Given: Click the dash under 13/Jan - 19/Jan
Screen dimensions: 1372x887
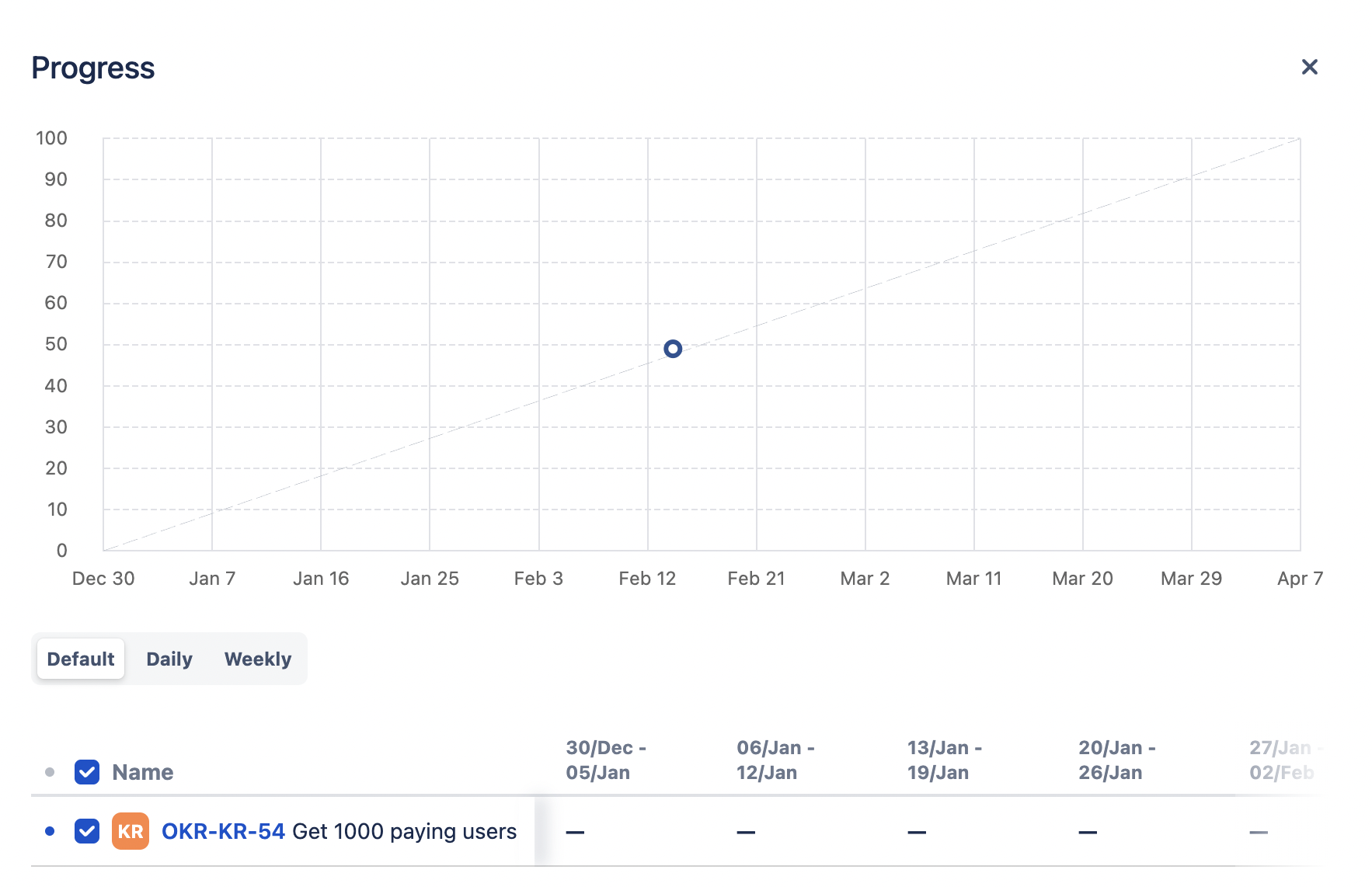Looking at the screenshot, I should (917, 832).
